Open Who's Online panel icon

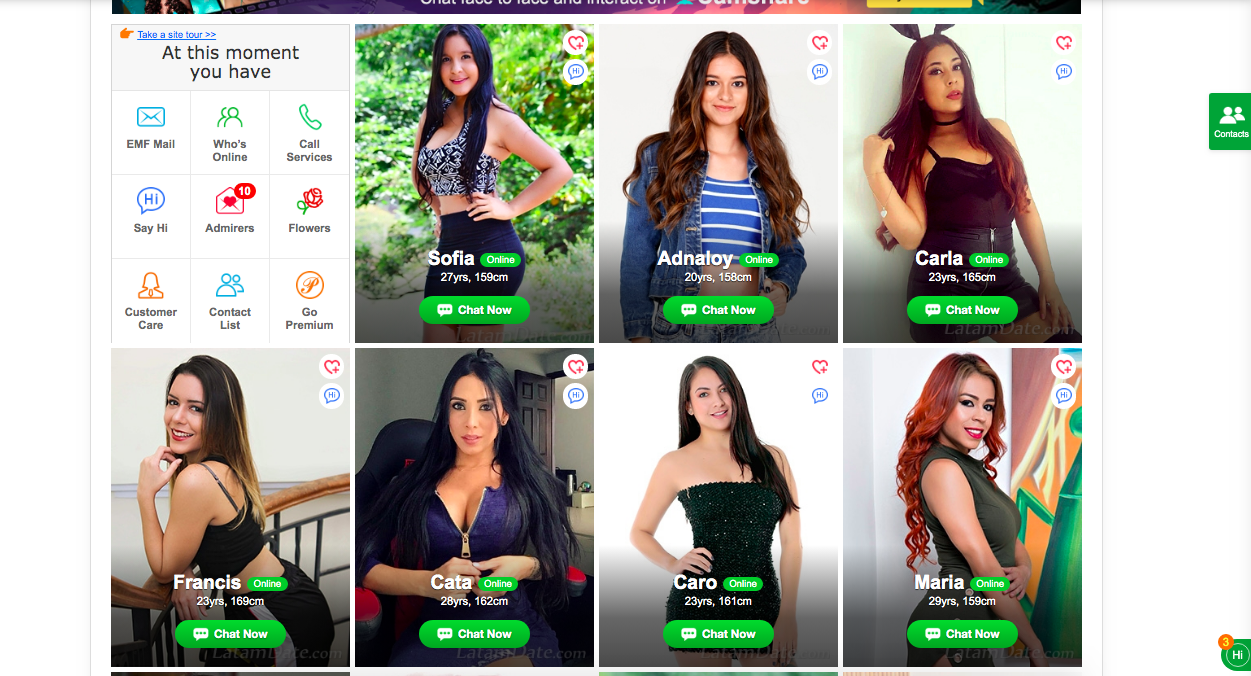pos(230,118)
